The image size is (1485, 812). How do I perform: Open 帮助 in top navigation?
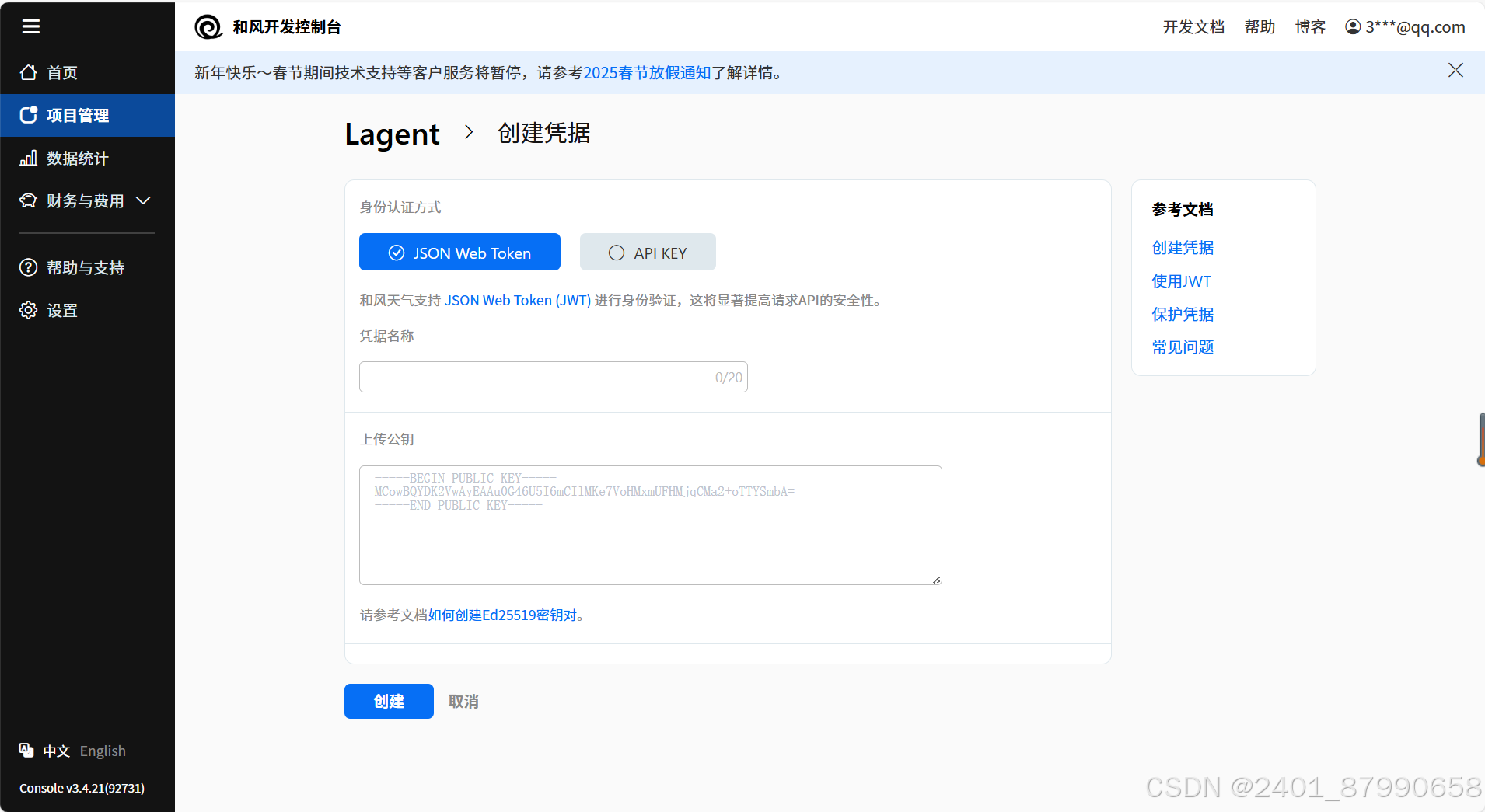click(1260, 27)
